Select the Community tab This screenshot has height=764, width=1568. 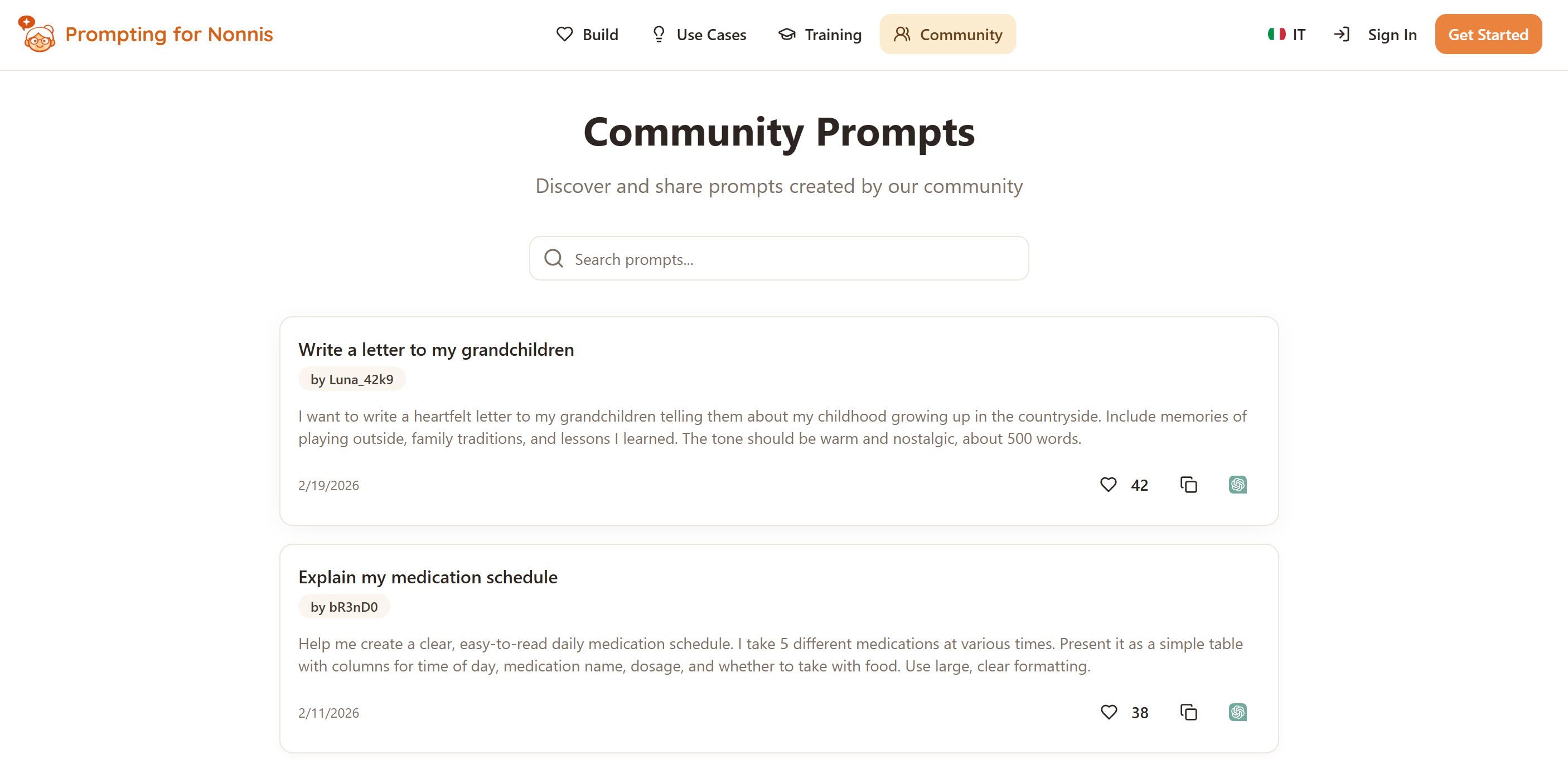(x=947, y=35)
